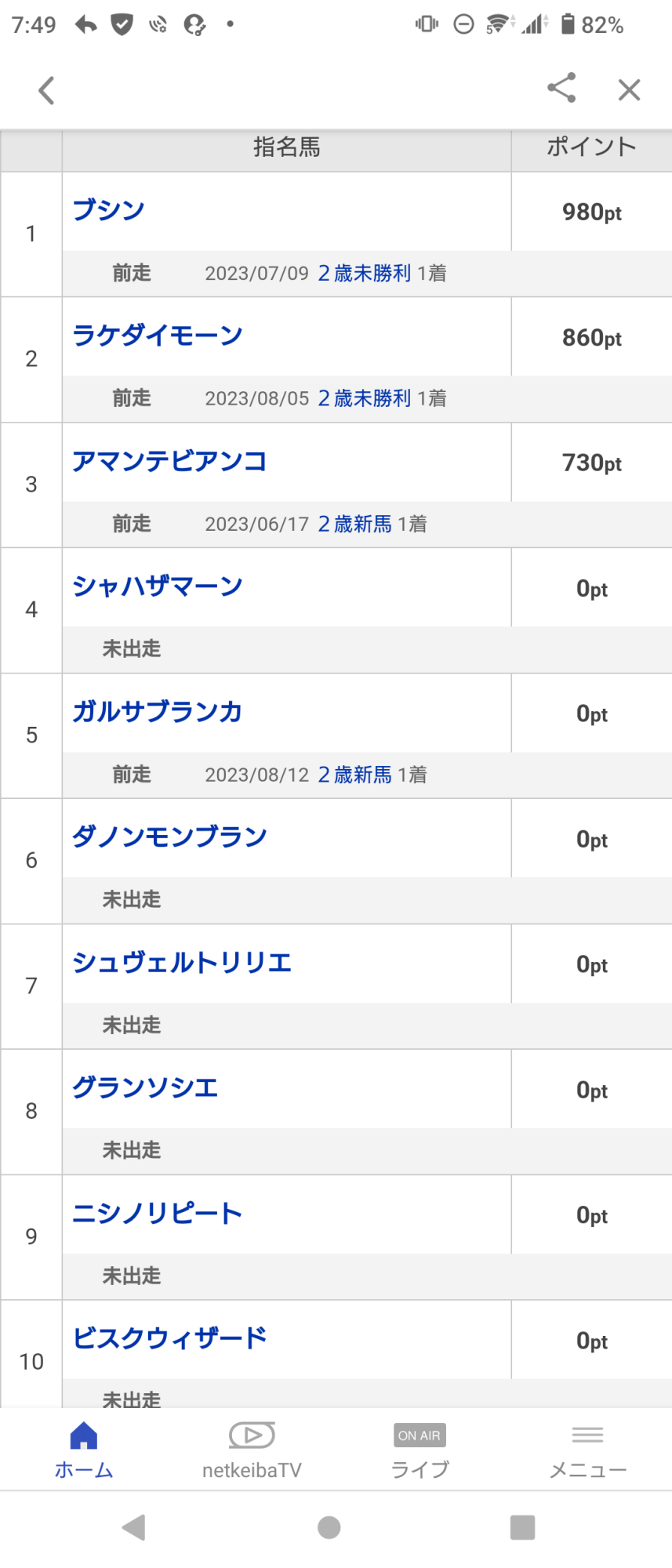Image resolution: width=672 pixels, height=1568 pixels.
Task: Open horse アマンテビアンコ details
Action: pyautogui.click(x=169, y=461)
